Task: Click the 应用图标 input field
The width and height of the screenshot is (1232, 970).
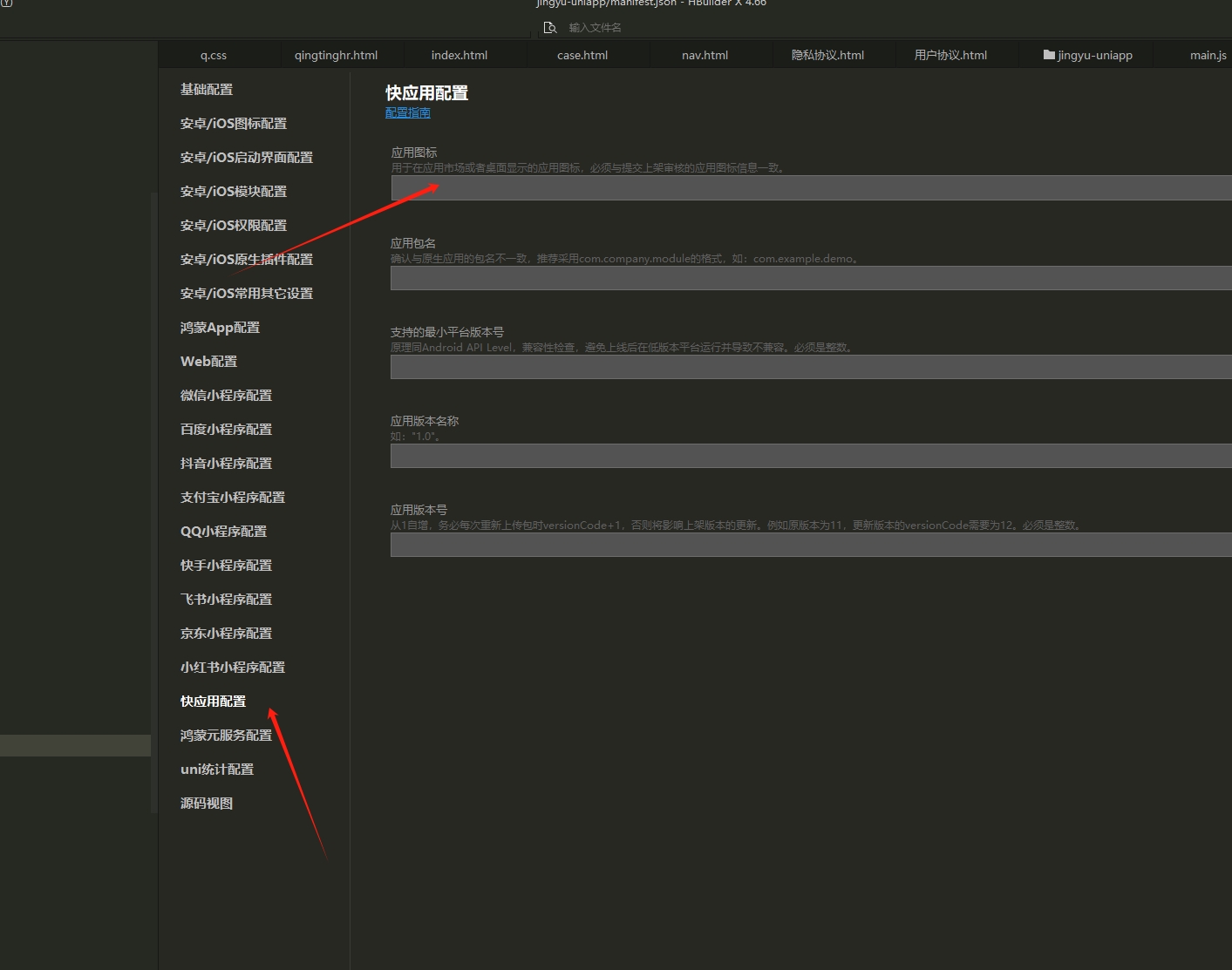Action: pos(811,187)
